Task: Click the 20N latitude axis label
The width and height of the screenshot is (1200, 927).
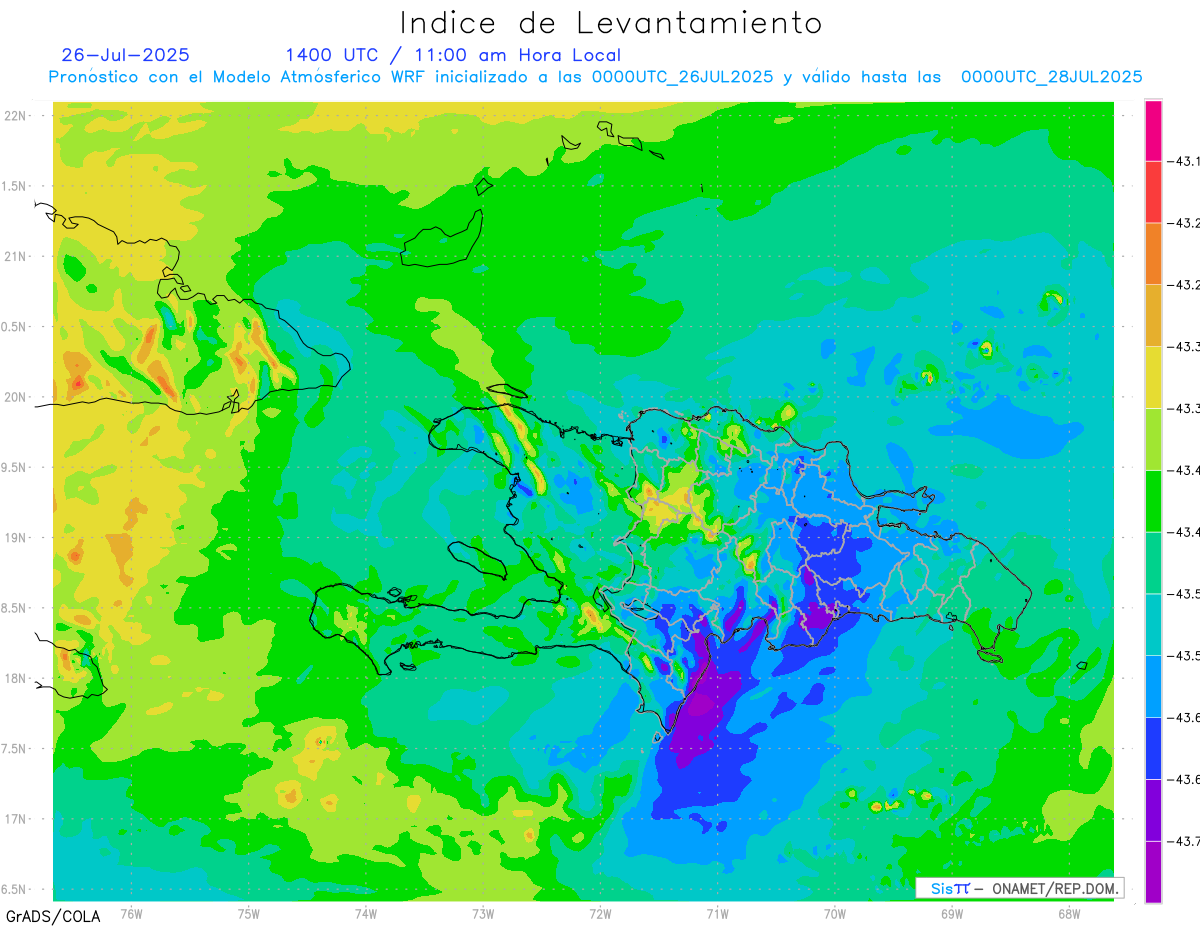Action: (16, 397)
